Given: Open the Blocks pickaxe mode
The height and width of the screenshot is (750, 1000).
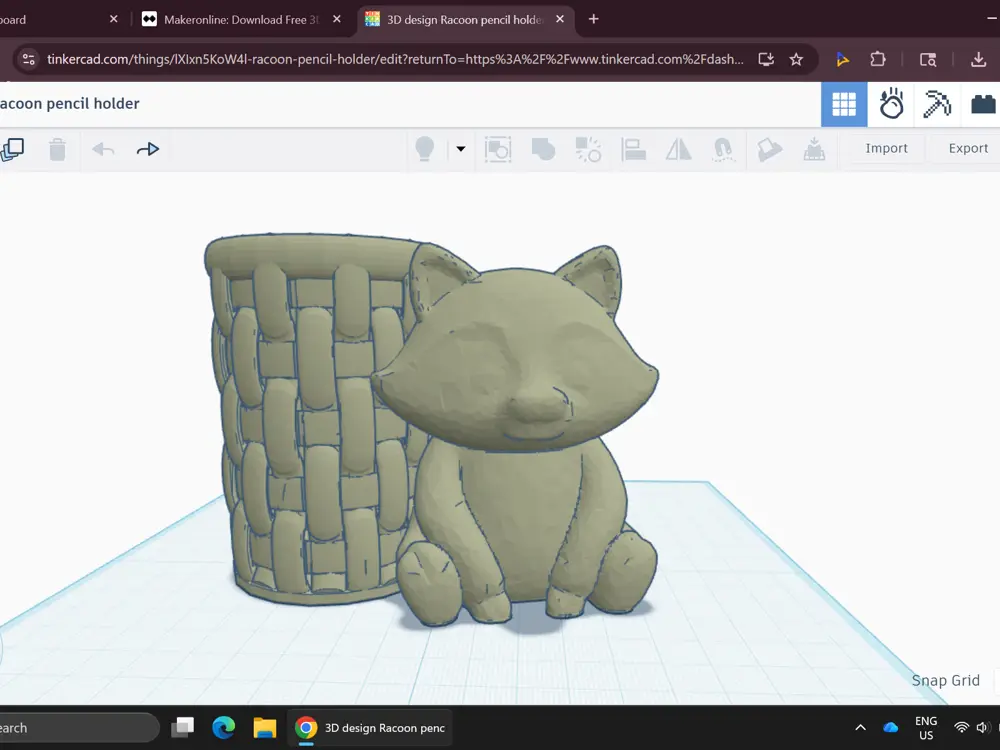Looking at the screenshot, I should click(937, 104).
